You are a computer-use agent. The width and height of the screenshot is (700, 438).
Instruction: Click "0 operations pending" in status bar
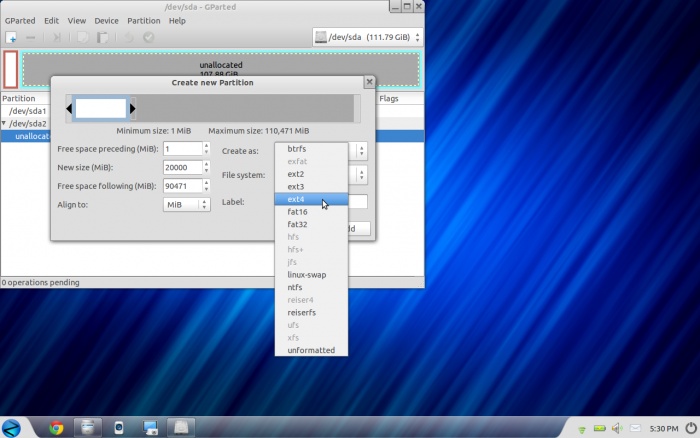[x=41, y=282]
